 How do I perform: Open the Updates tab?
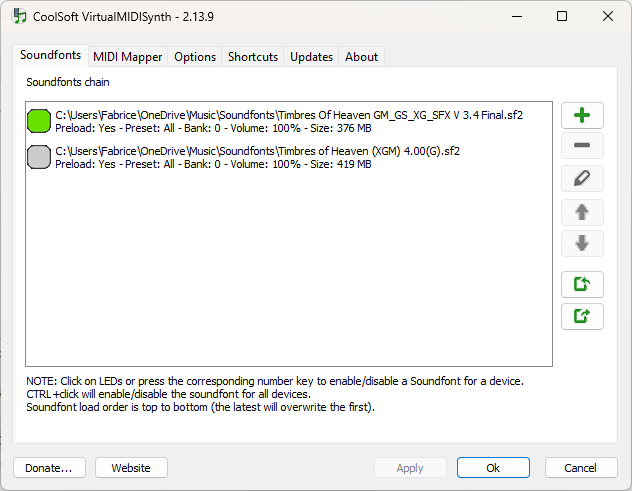311,57
